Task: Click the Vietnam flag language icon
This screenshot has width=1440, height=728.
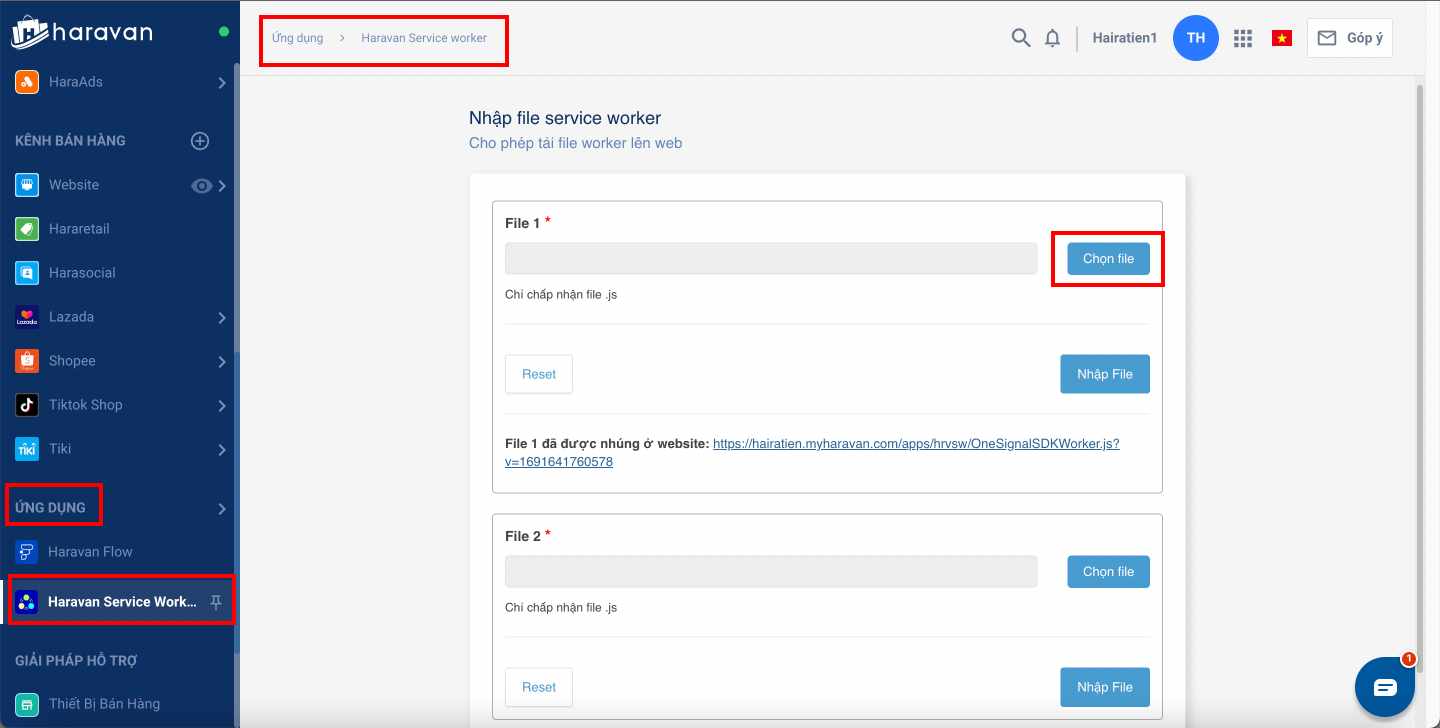Action: click(1281, 38)
